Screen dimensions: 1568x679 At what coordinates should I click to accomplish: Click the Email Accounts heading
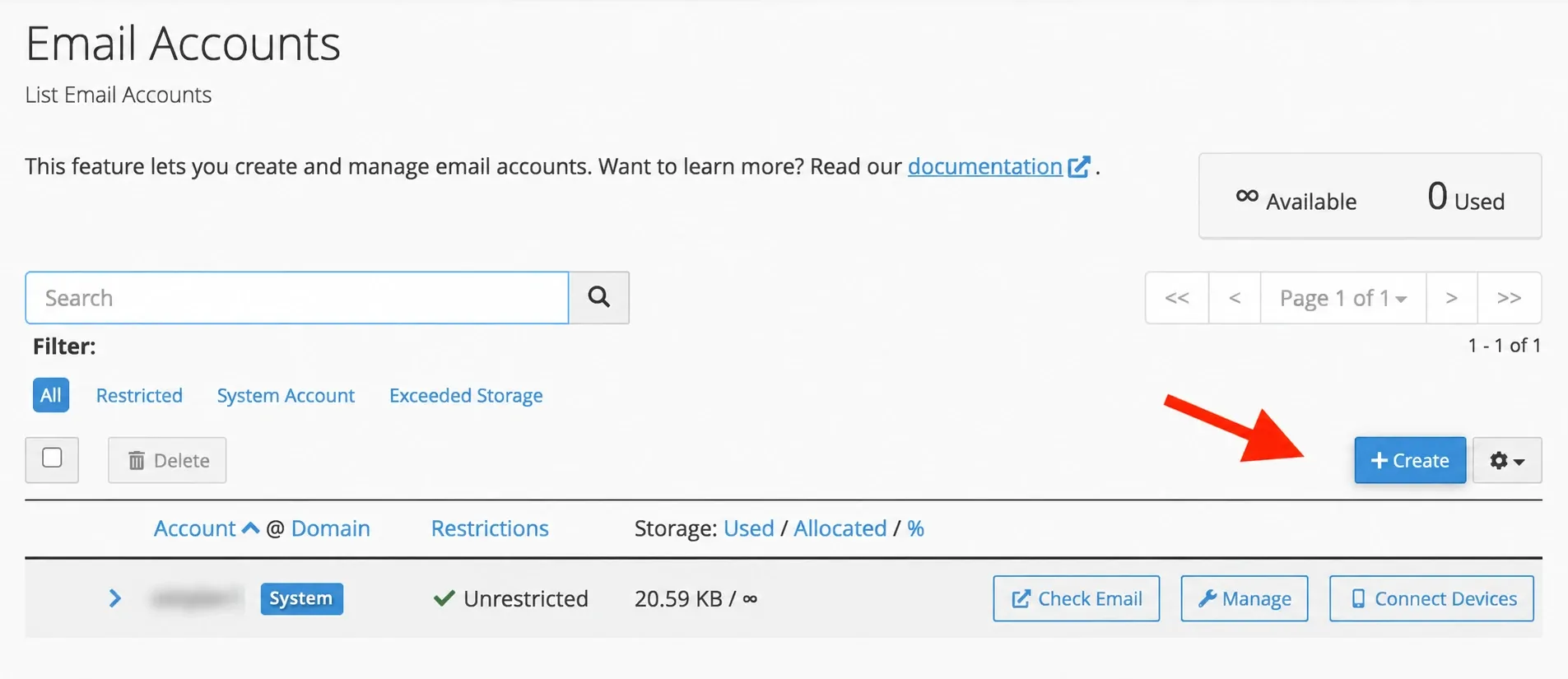point(183,44)
